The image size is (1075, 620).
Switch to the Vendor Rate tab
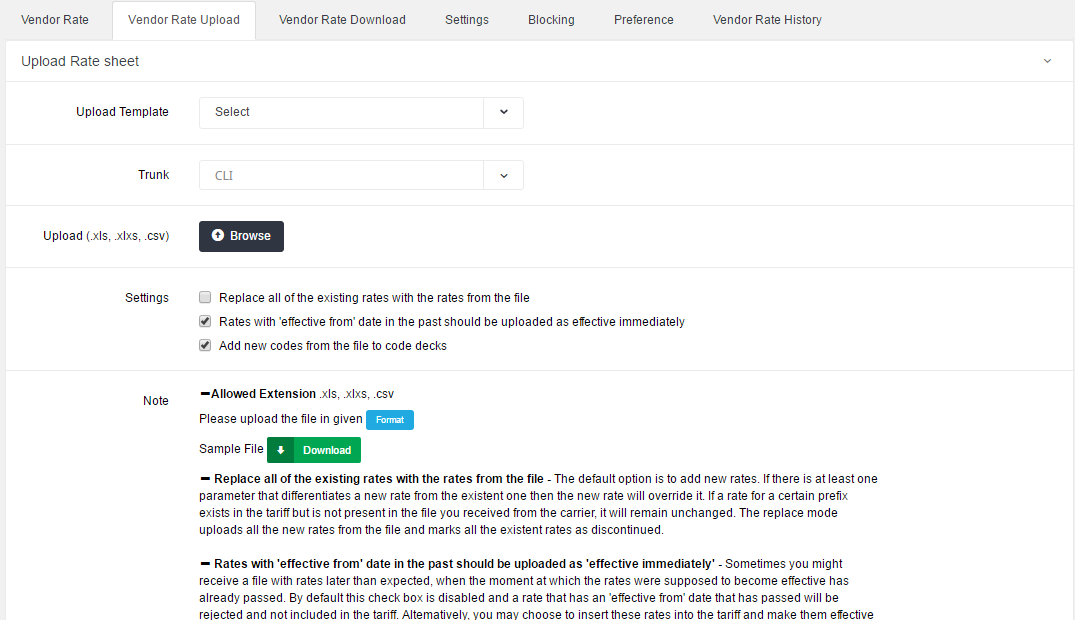(55, 20)
